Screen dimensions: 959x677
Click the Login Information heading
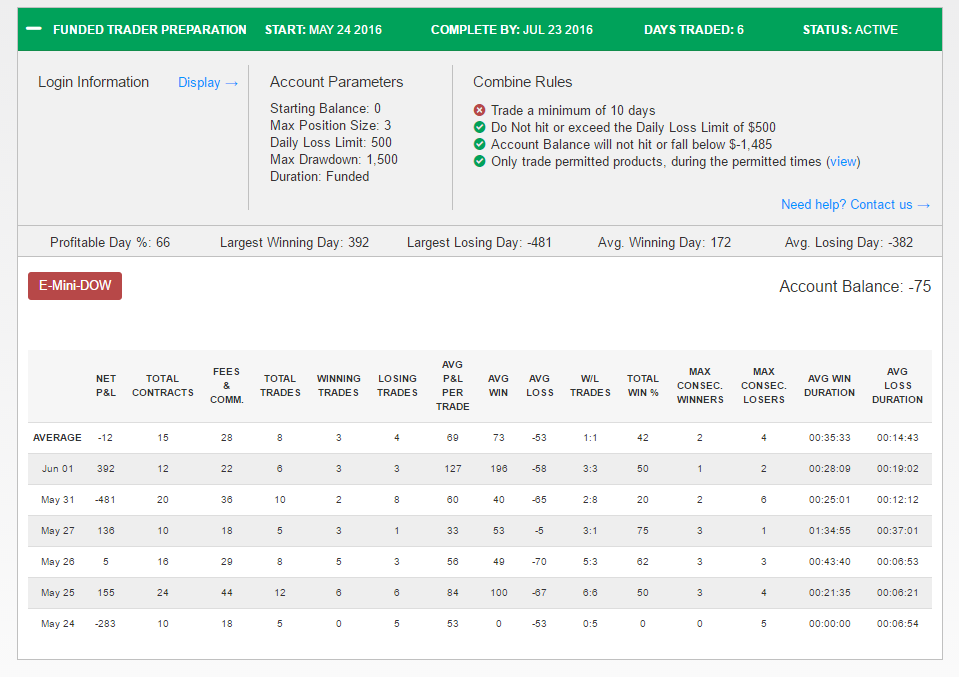tap(94, 82)
